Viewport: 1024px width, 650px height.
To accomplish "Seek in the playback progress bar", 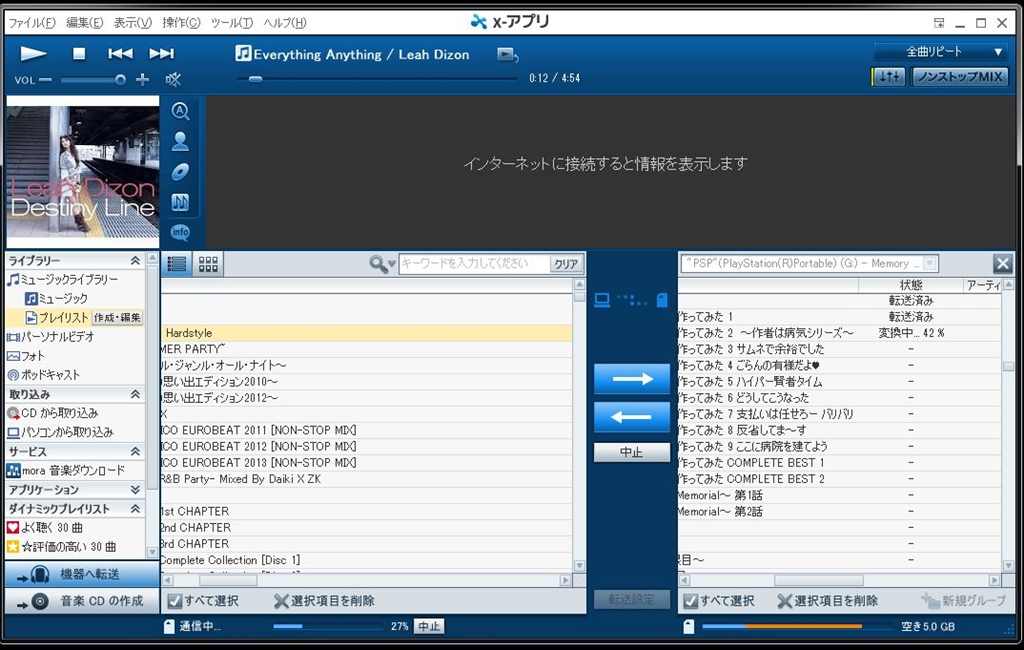I will pyautogui.click(x=377, y=79).
